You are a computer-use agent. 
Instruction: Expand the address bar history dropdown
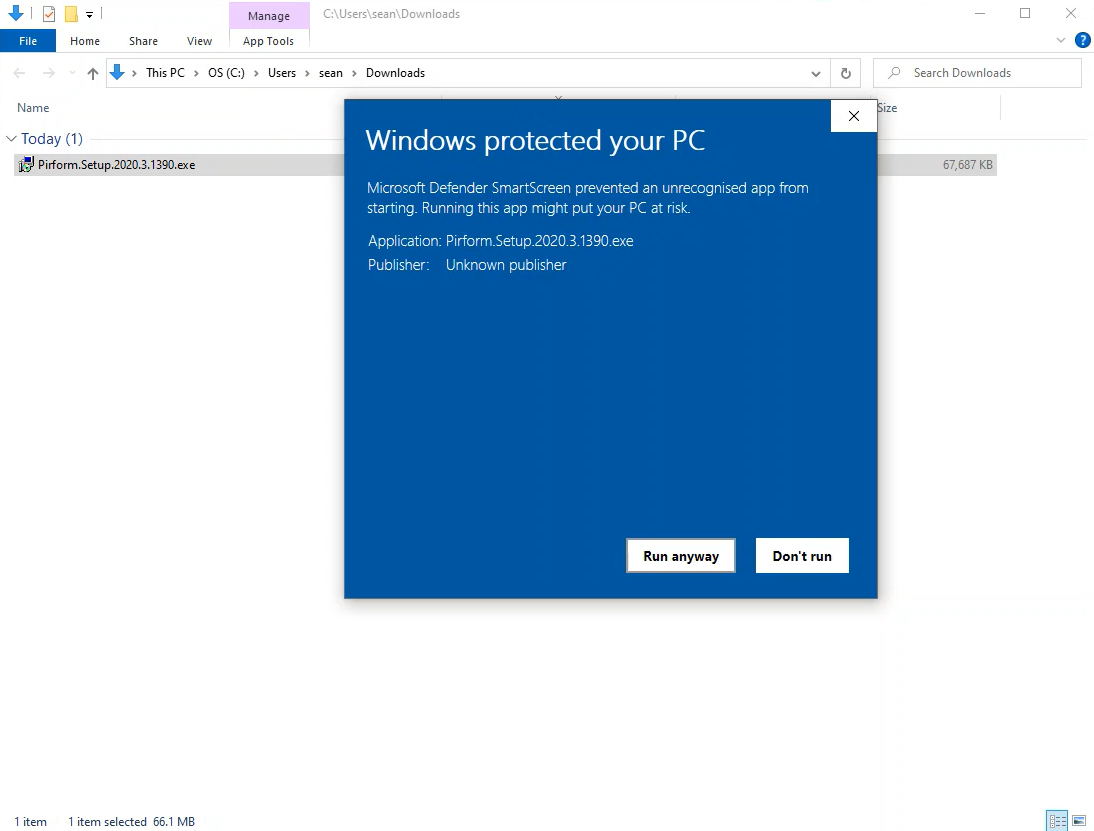pyautogui.click(x=816, y=73)
